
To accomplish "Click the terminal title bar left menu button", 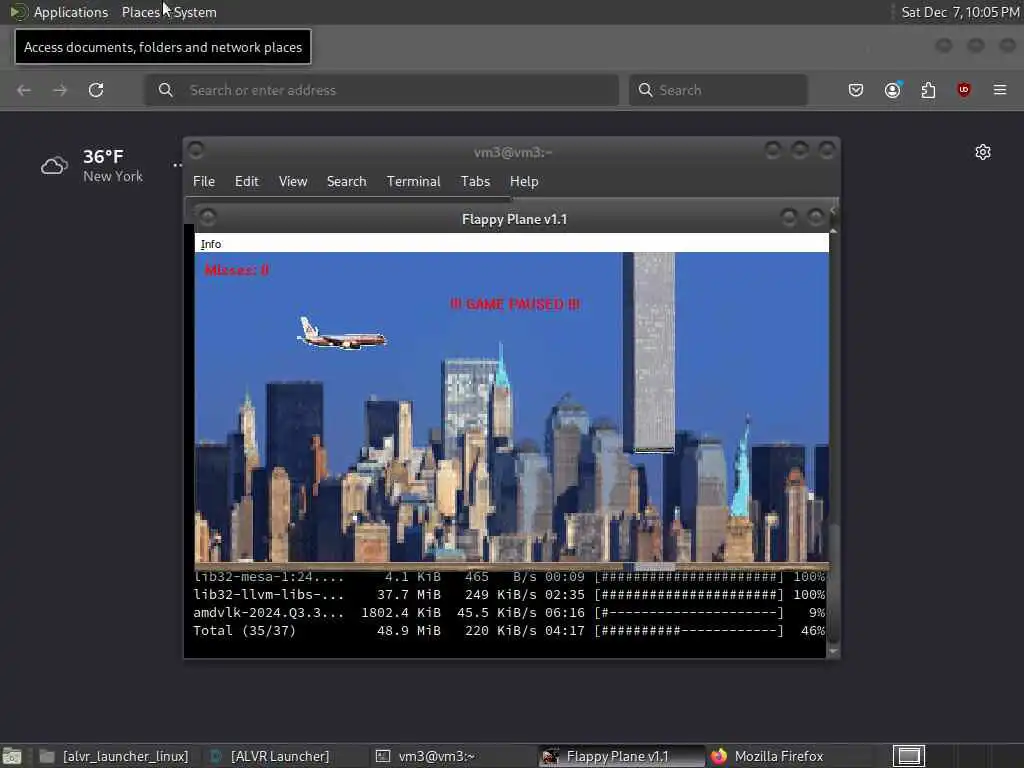I will click(x=196, y=150).
